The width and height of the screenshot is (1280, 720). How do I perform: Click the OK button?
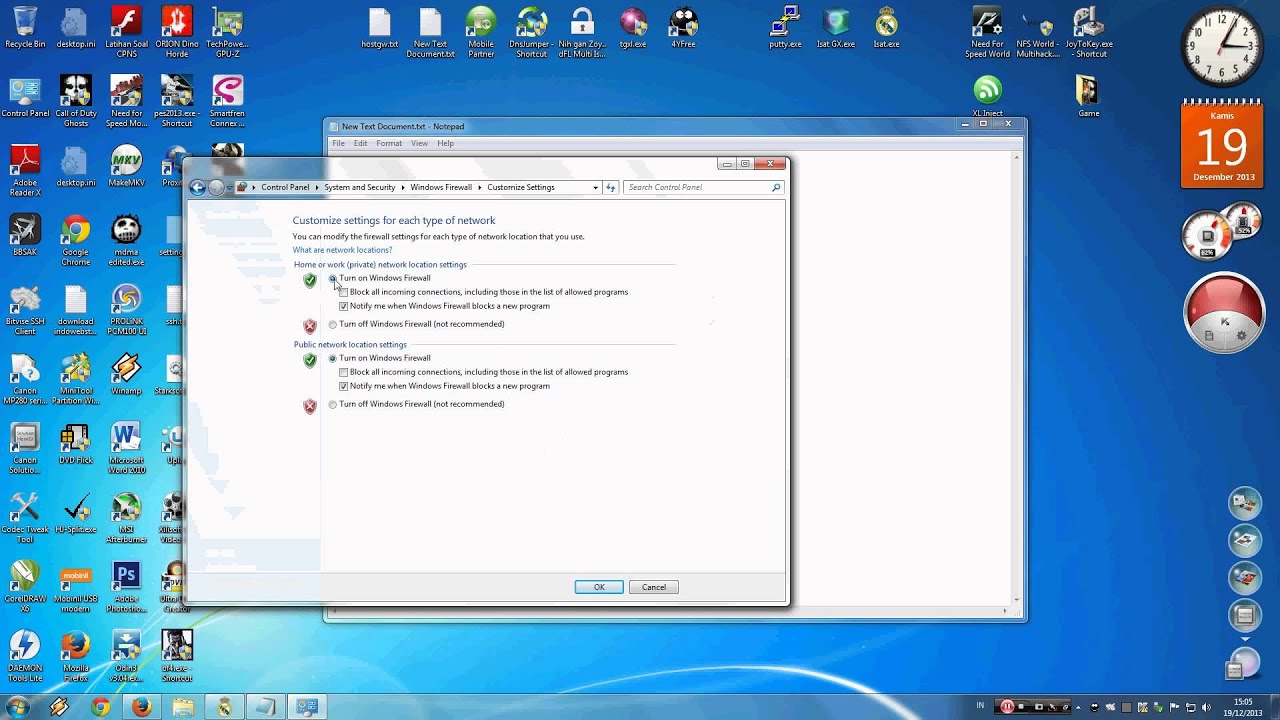point(599,587)
